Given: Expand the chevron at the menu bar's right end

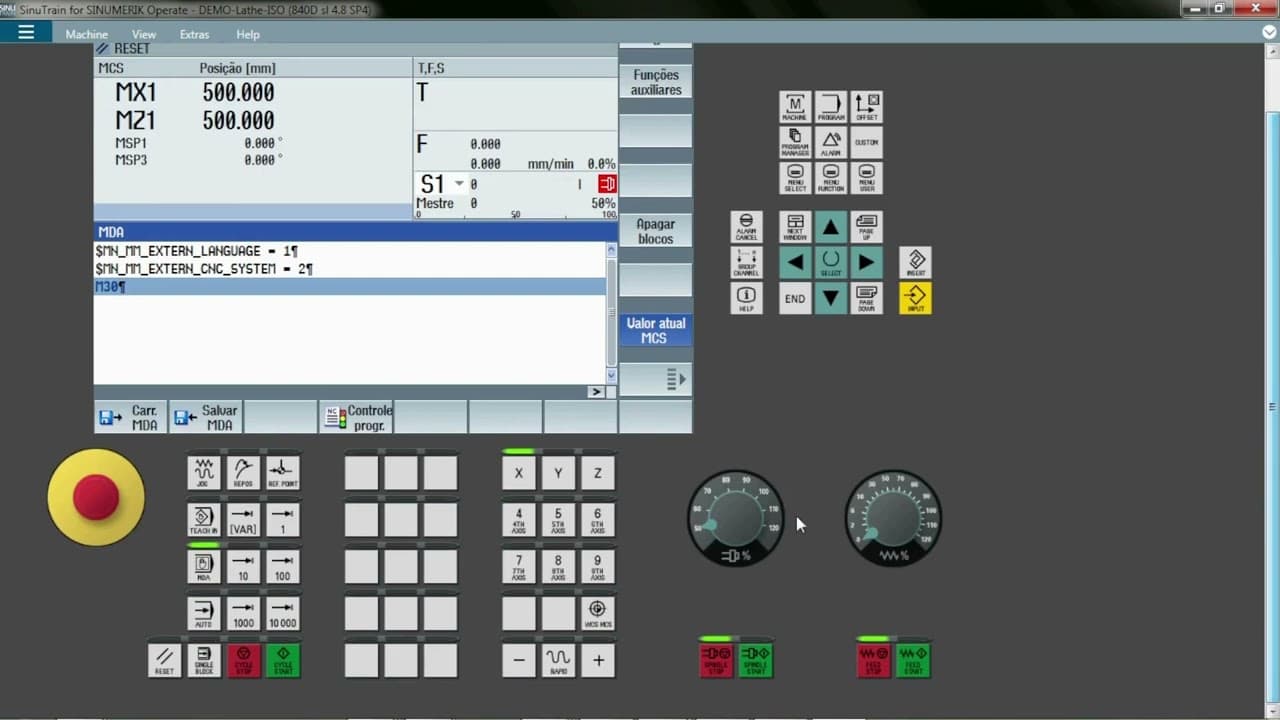Looking at the screenshot, I should pyautogui.click(x=1269, y=32).
